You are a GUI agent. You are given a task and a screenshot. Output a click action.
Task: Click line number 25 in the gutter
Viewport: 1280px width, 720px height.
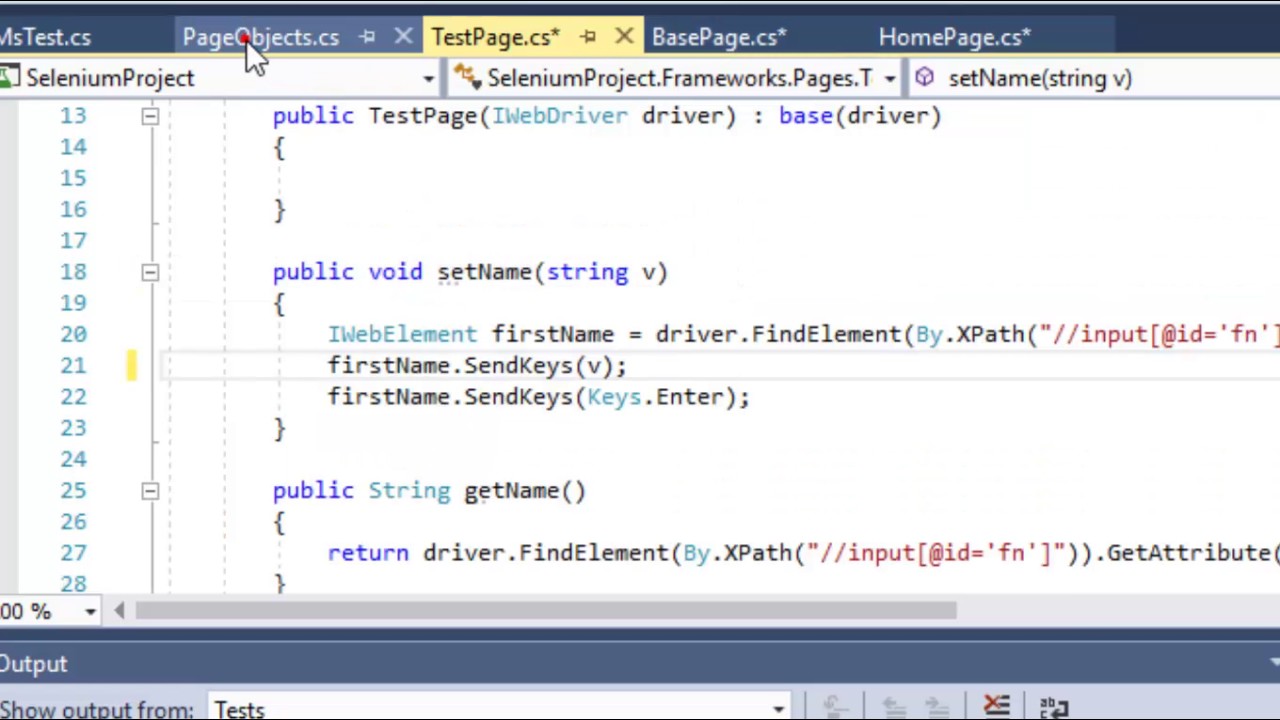tap(73, 491)
